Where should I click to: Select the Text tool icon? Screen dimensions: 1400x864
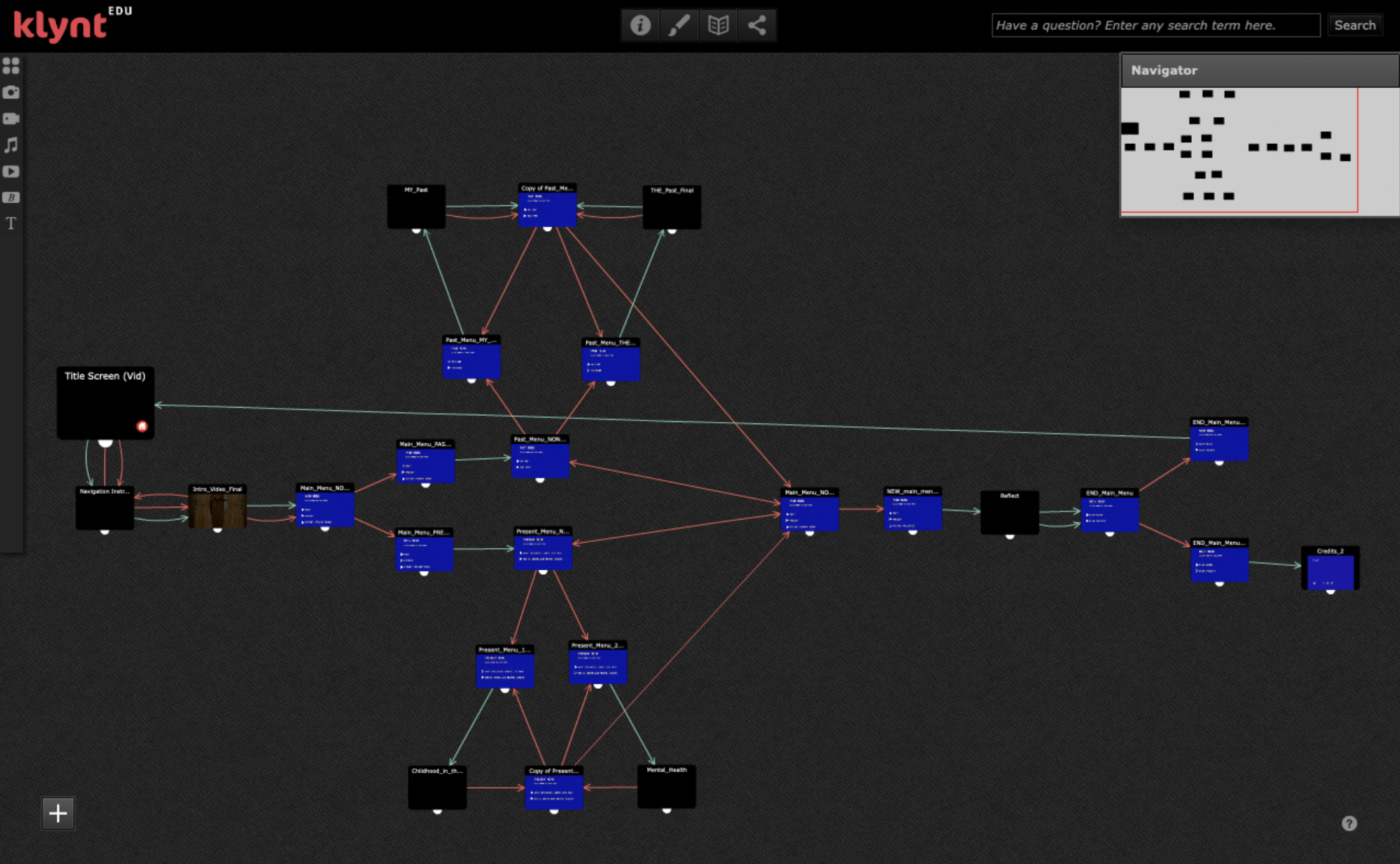11,223
